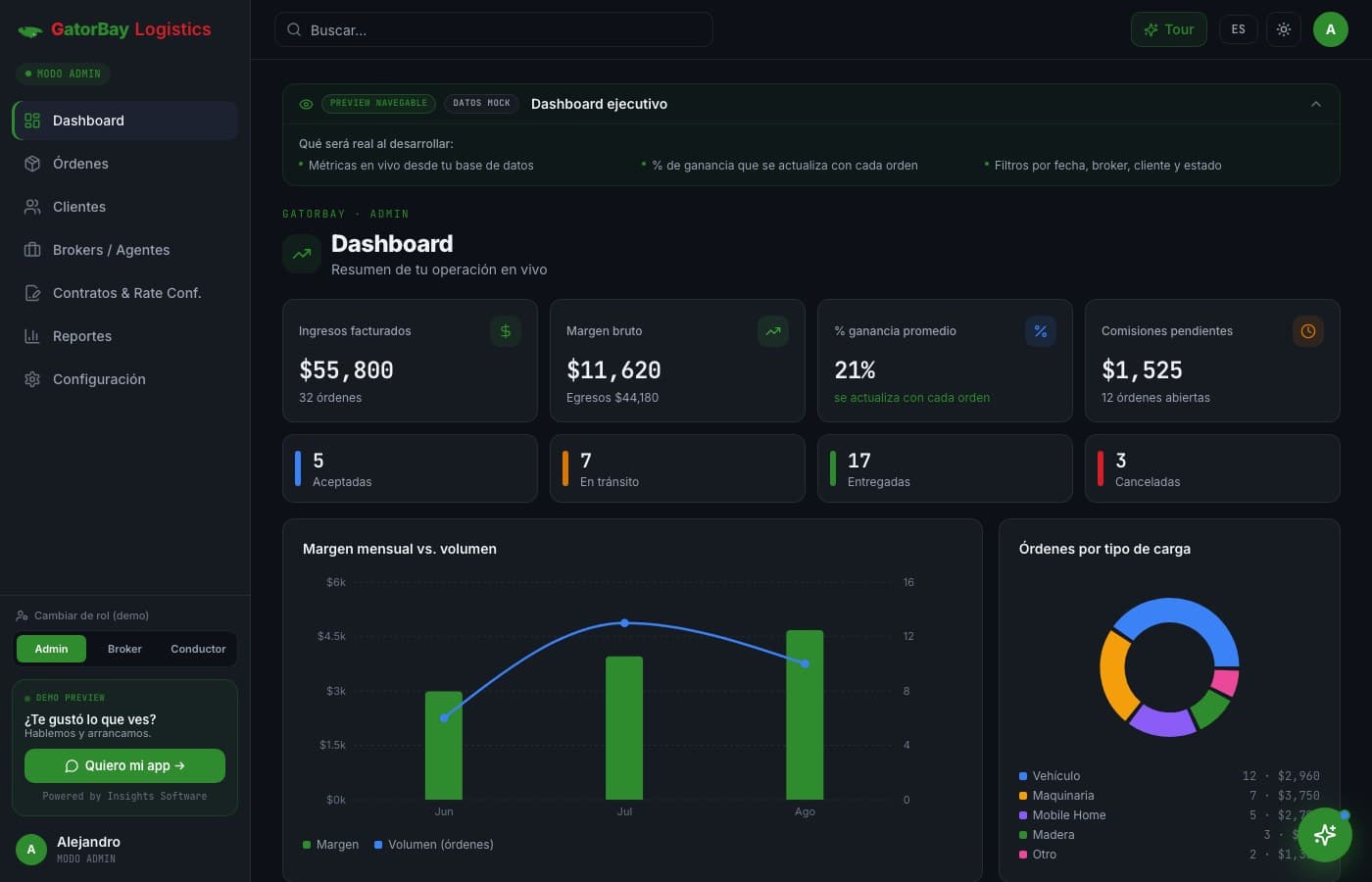Click the trend icon on Margen bruto card

(773, 331)
